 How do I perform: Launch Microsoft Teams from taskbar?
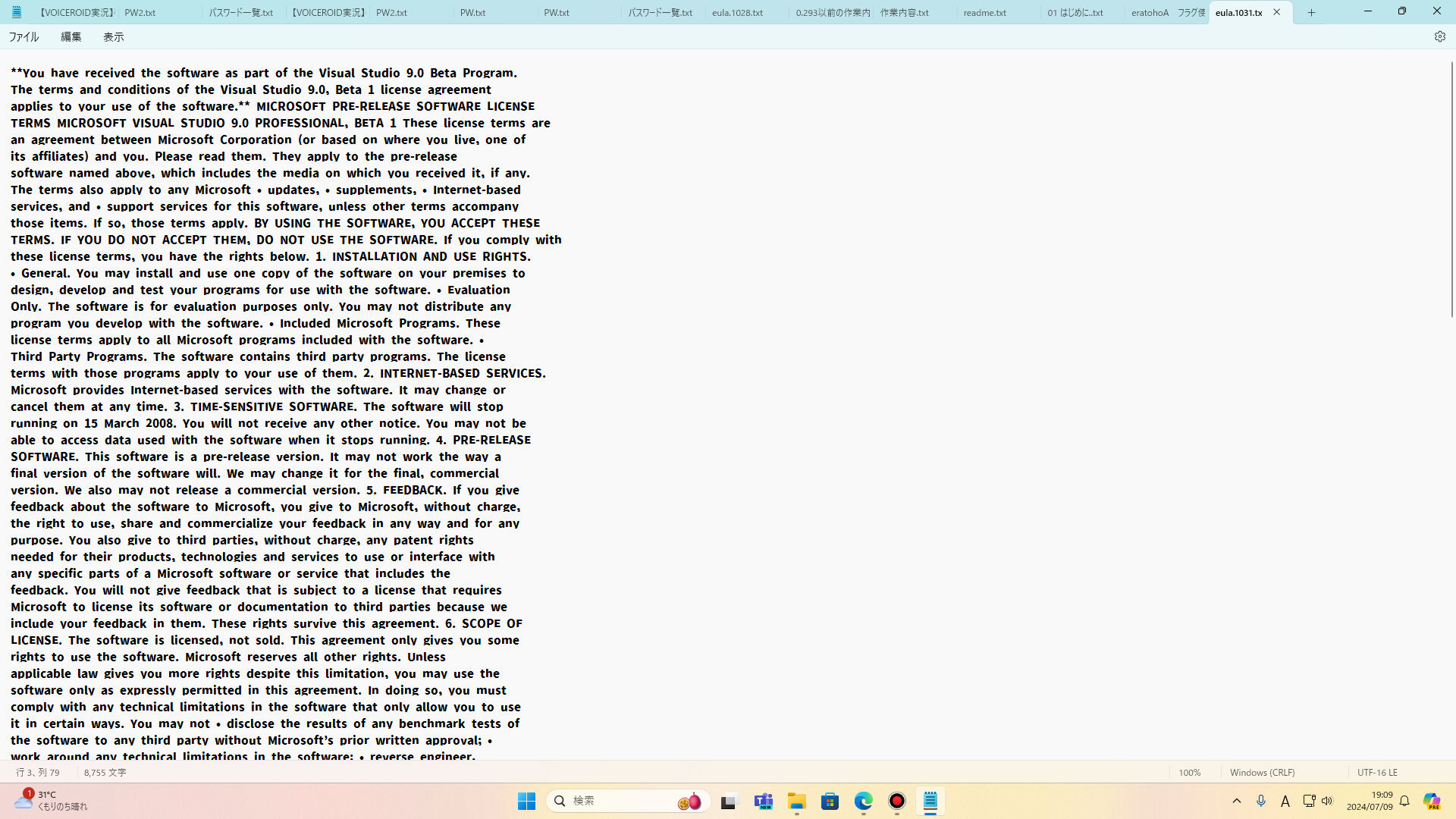763,801
